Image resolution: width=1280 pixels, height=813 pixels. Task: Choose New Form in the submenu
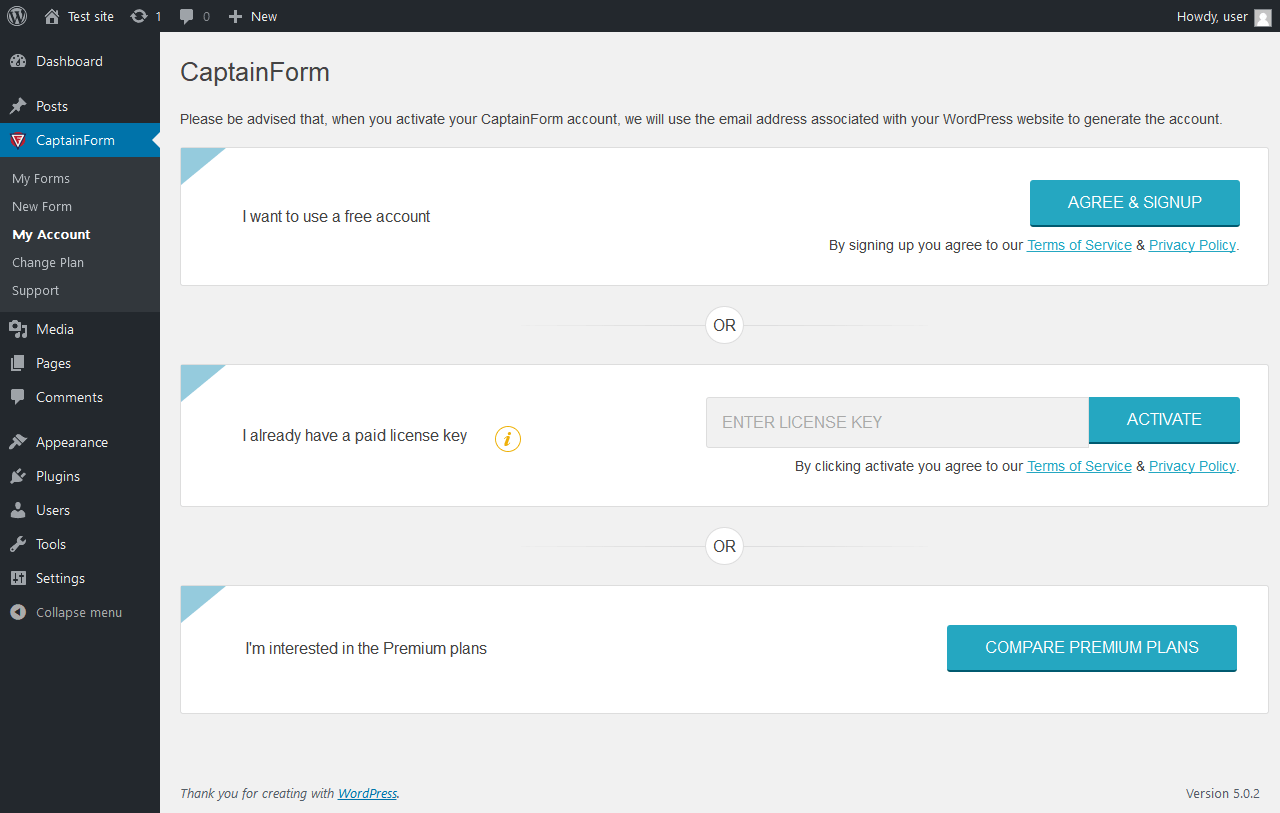[x=42, y=206]
